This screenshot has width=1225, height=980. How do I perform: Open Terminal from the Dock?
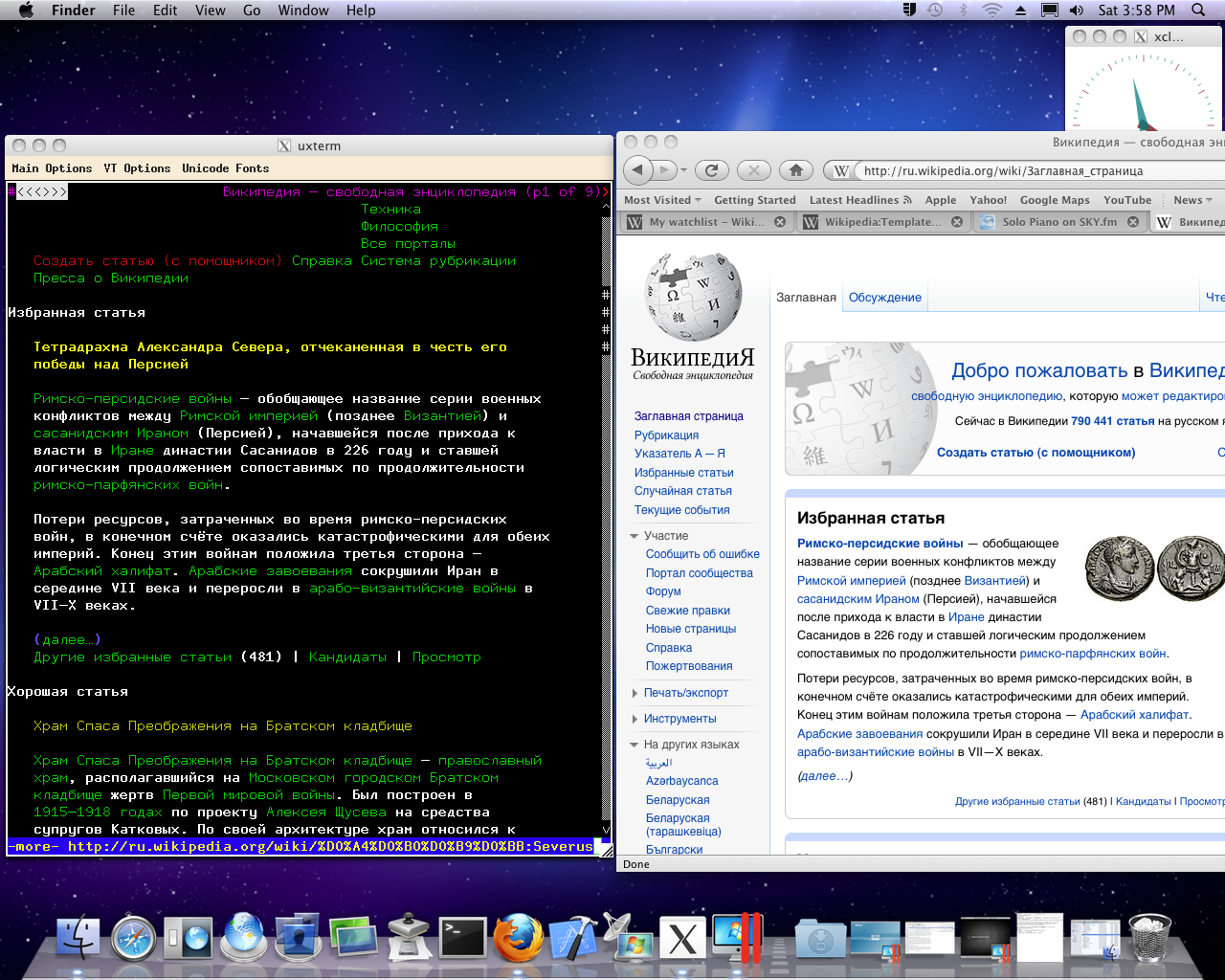coord(462,938)
